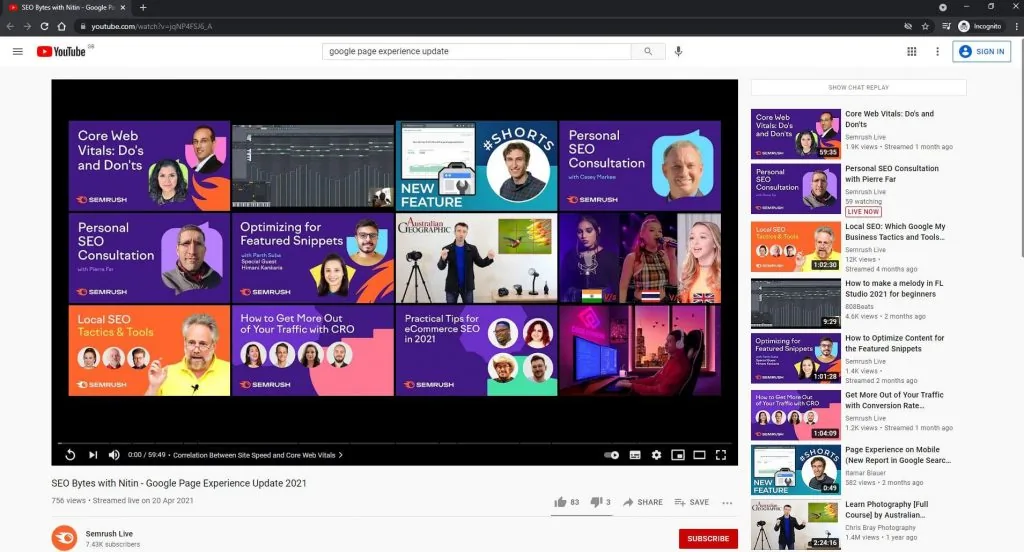The image size is (1024, 552).
Task: Go to browser home page icon
Action: pyautogui.click(x=61, y=26)
